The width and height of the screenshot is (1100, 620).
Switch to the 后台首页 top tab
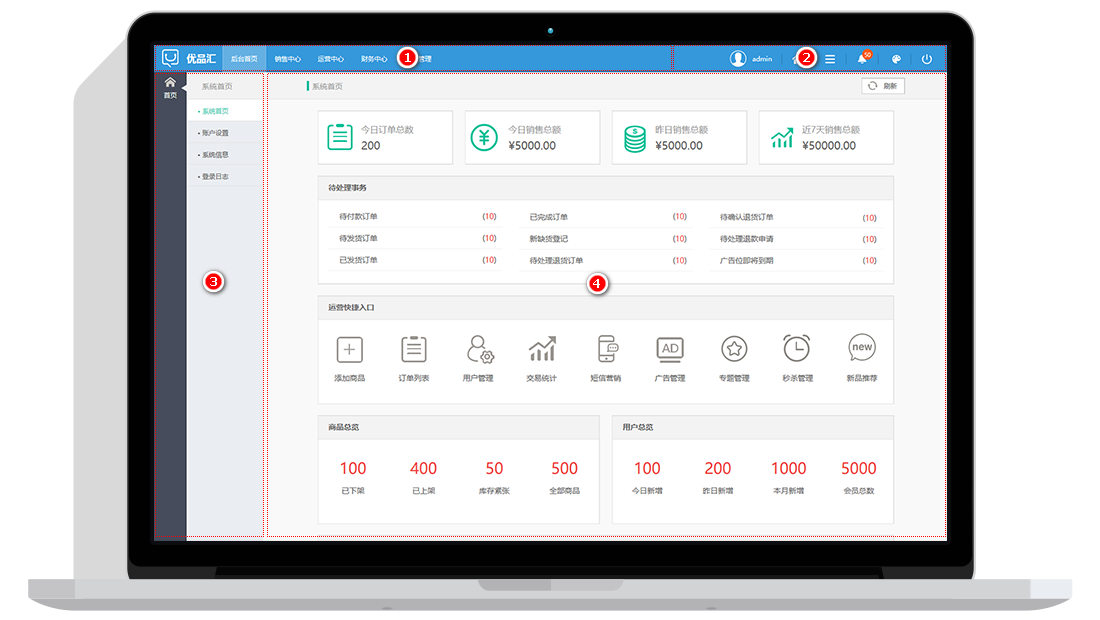click(x=244, y=59)
